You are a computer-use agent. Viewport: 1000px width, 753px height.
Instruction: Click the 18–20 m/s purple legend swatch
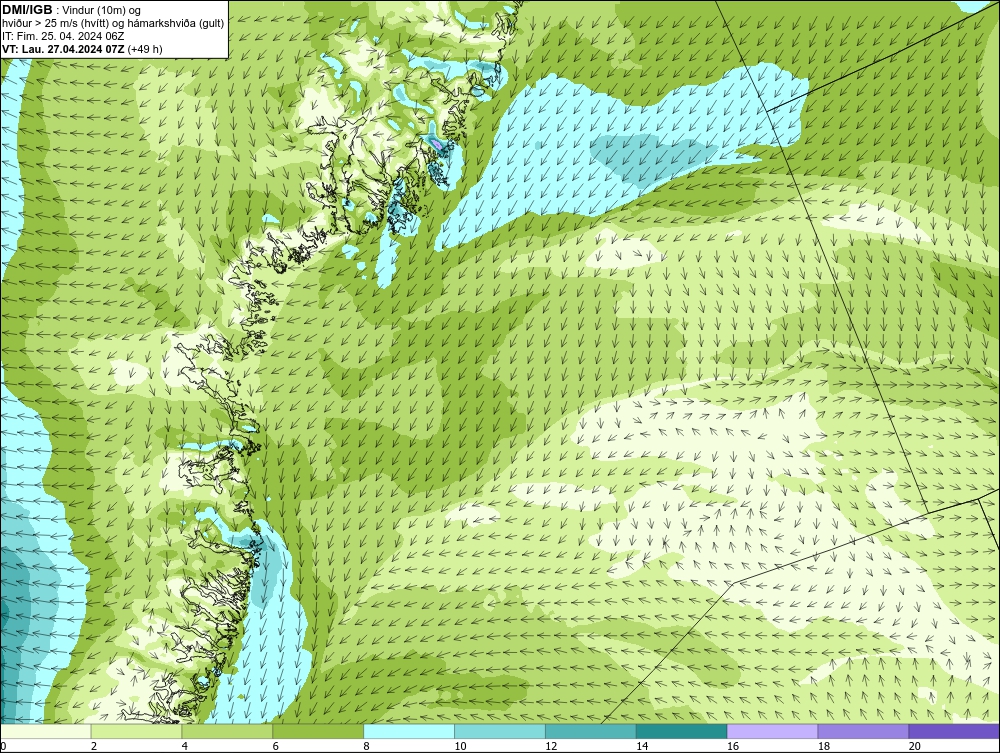click(x=864, y=731)
